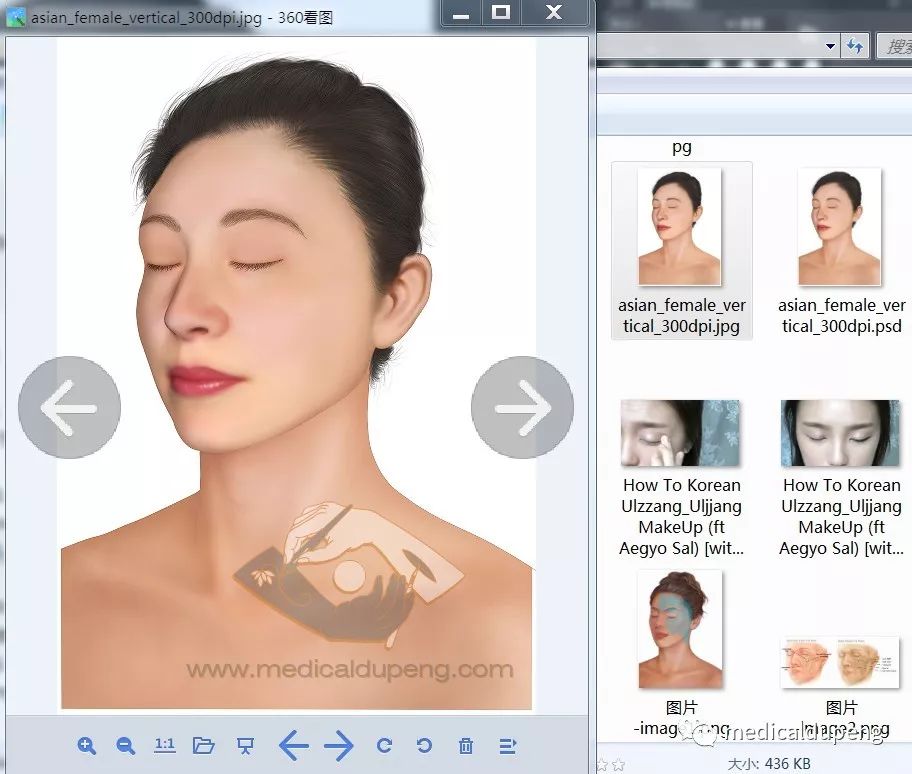Rotate the image counterclockwise

click(x=423, y=745)
